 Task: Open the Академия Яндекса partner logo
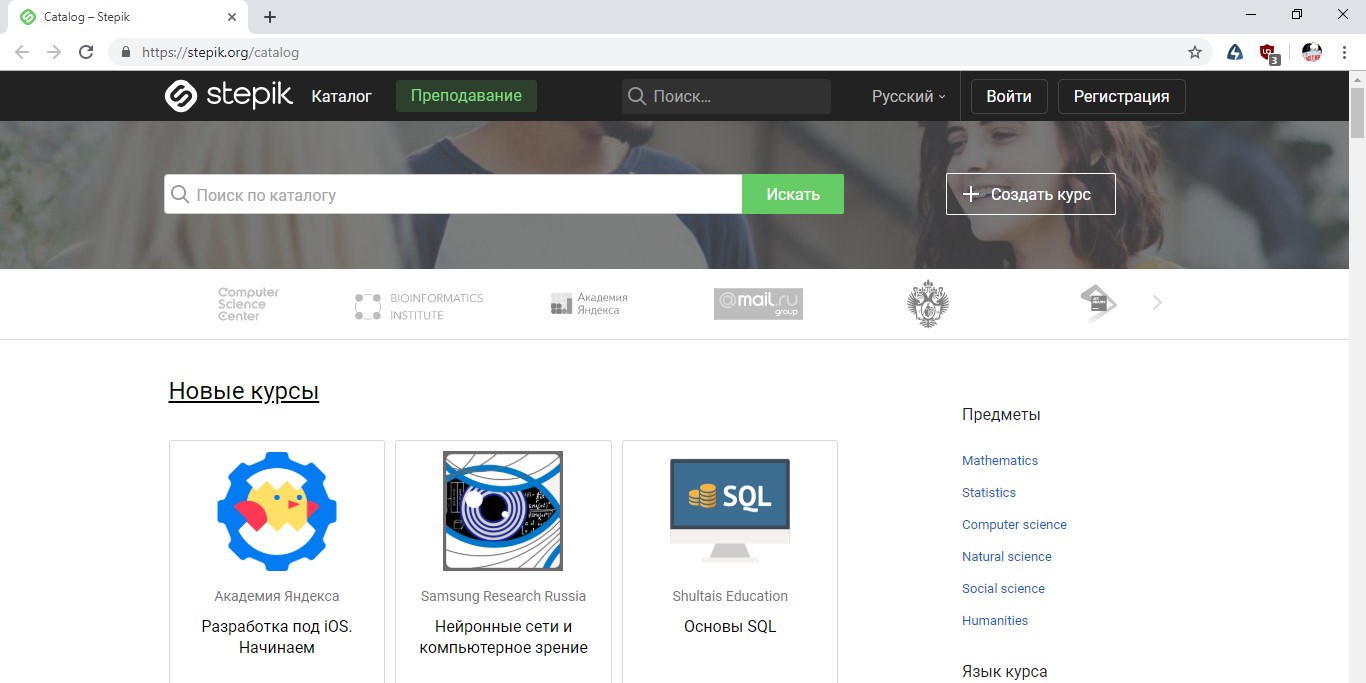click(589, 304)
